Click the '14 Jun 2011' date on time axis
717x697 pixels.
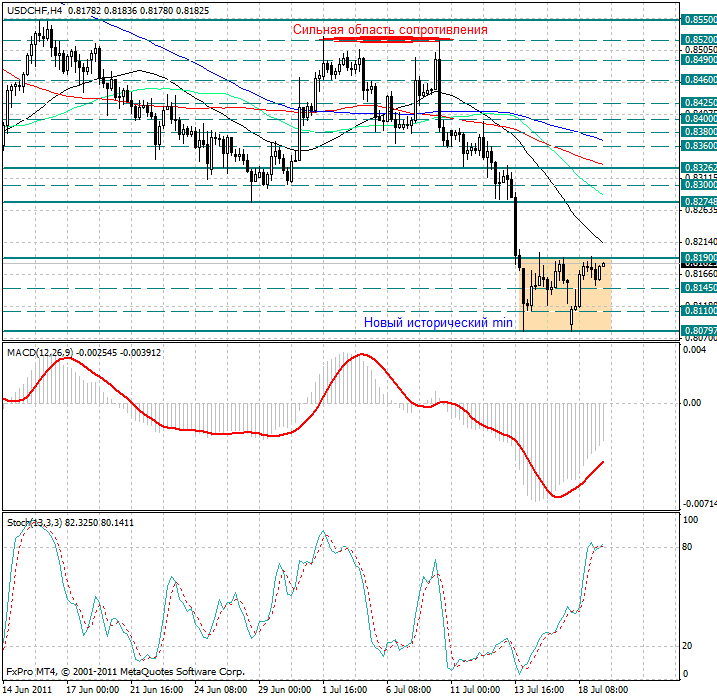(x=29, y=689)
